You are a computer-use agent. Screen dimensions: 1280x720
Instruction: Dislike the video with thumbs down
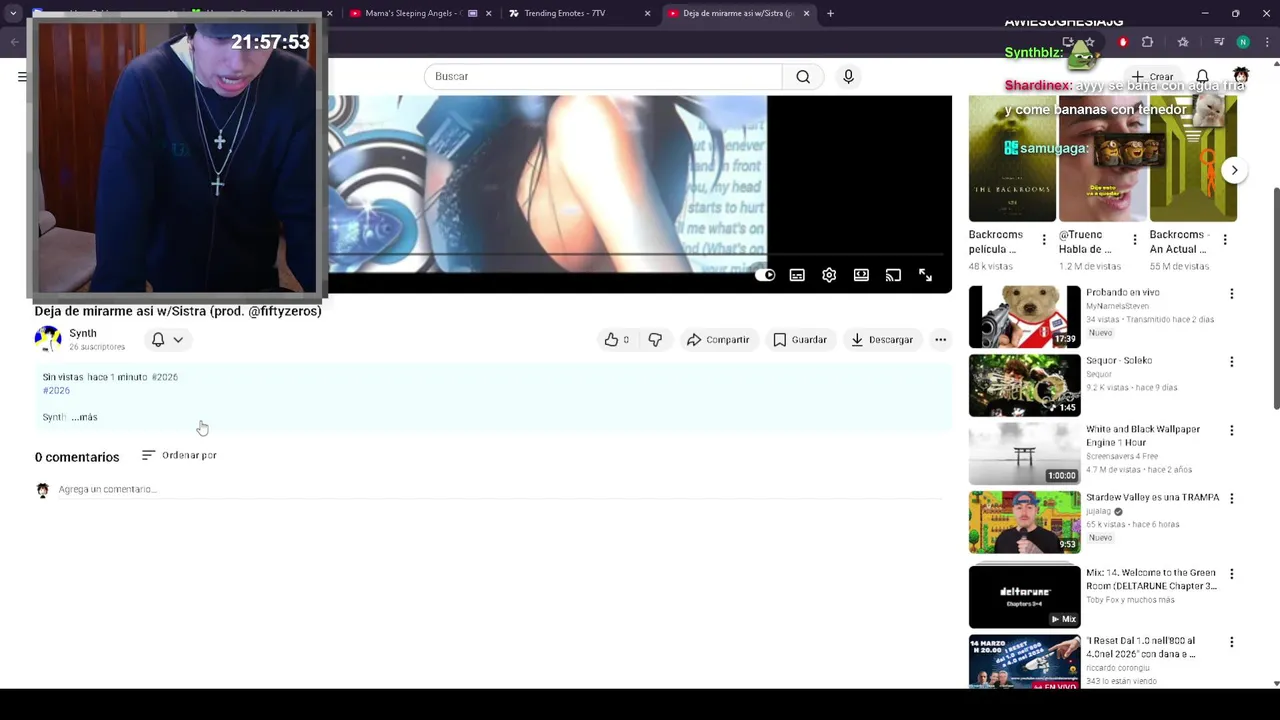pos(655,340)
